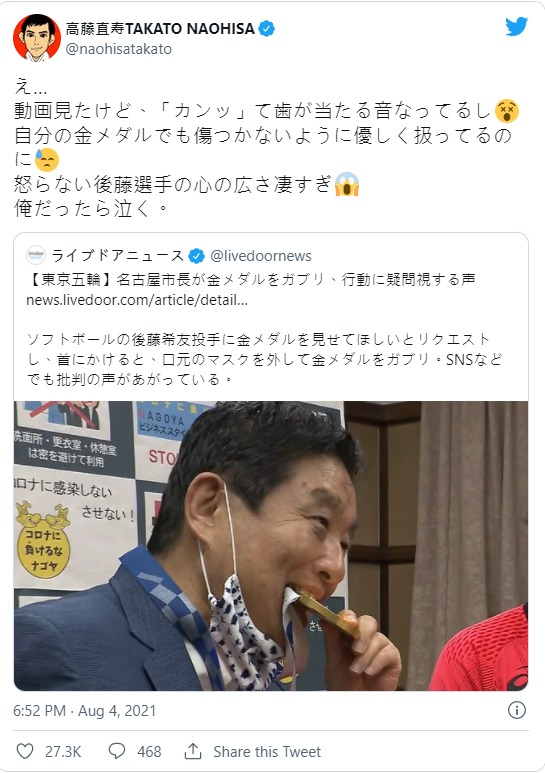
Task: Click the ライブドアニュース account name
Action: [117, 255]
